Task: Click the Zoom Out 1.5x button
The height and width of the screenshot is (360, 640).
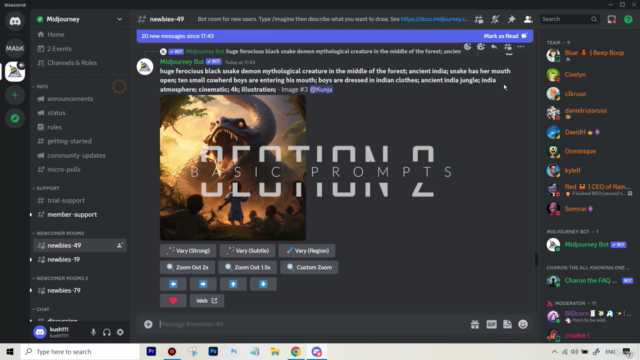Action: pos(247,267)
